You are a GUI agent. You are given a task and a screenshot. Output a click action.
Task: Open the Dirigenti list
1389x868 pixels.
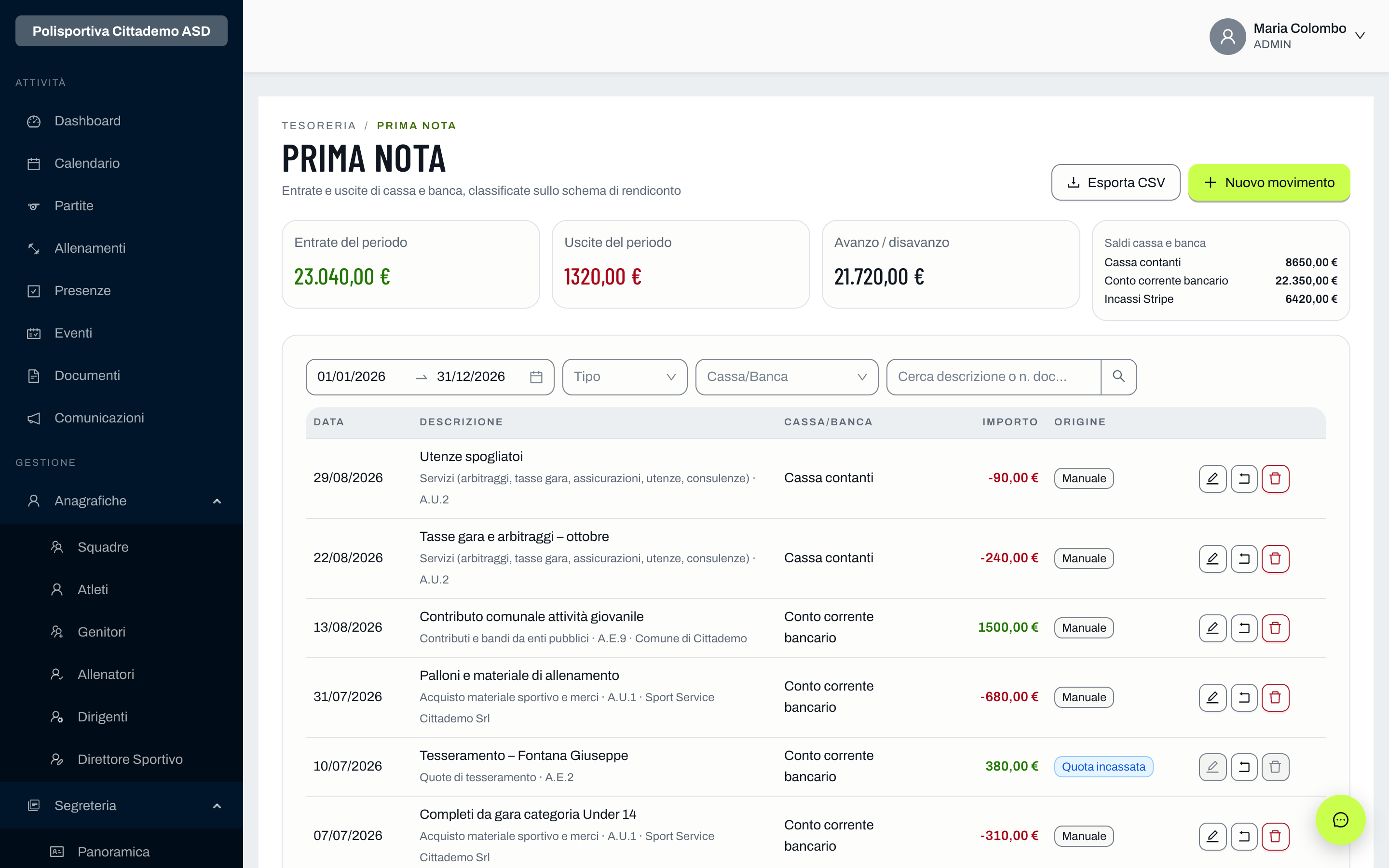point(122,717)
